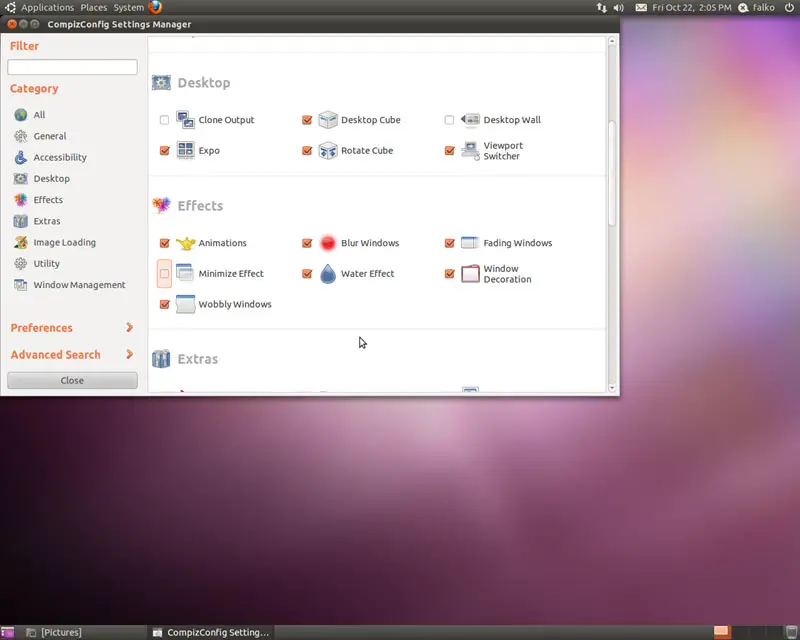Click the vertical scrollbar thumb
800x640 pixels.
tap(612, 173)
